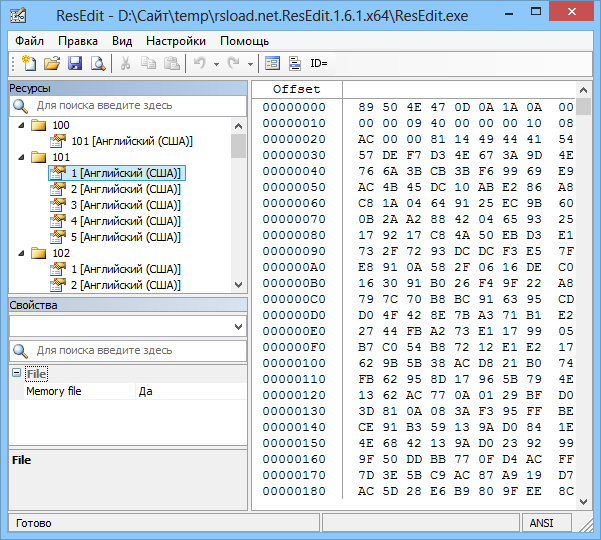Screen dimensions: 601x540
Task: Click offset 000000A0 in hex view
Action: 294,267
